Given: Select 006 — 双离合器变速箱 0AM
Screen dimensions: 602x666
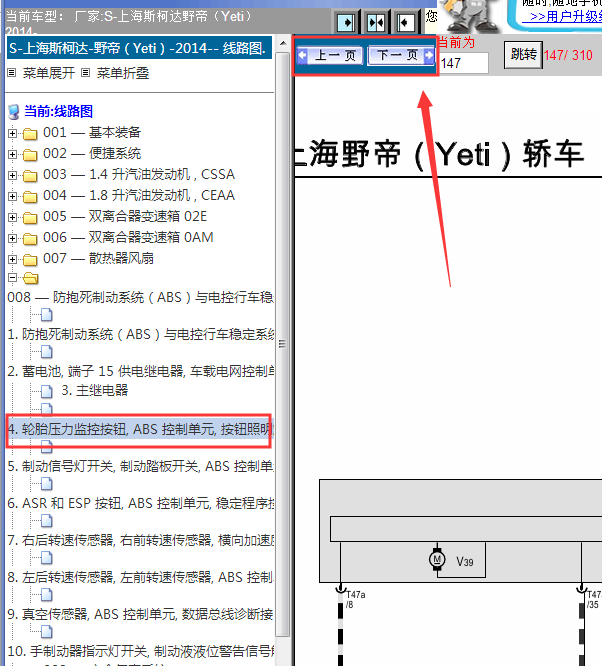Looking at the screenshot, I should click(128, 237).
